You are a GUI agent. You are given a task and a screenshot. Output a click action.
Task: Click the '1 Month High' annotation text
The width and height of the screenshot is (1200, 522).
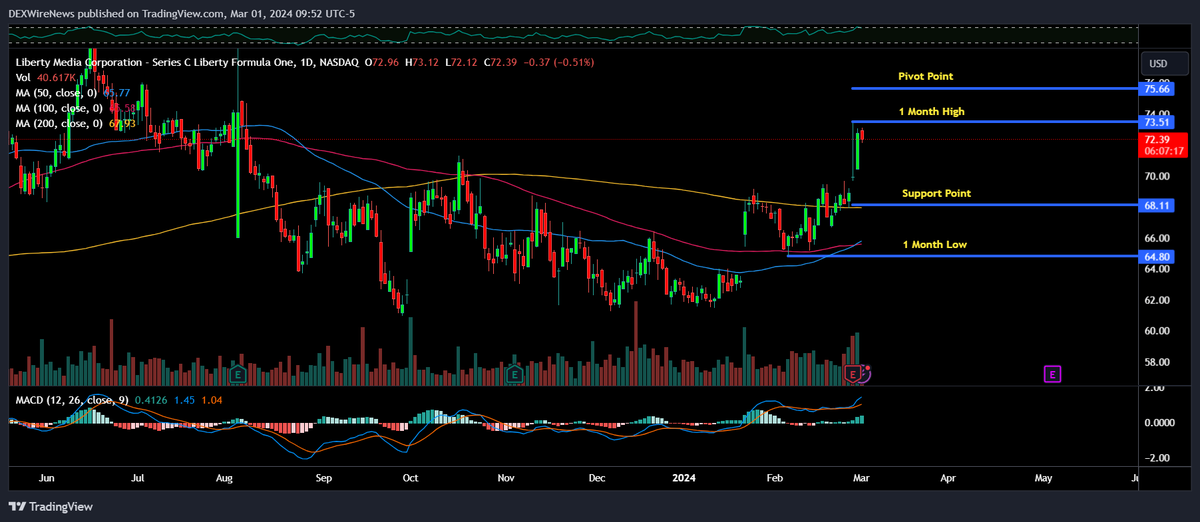pos(933,112)
